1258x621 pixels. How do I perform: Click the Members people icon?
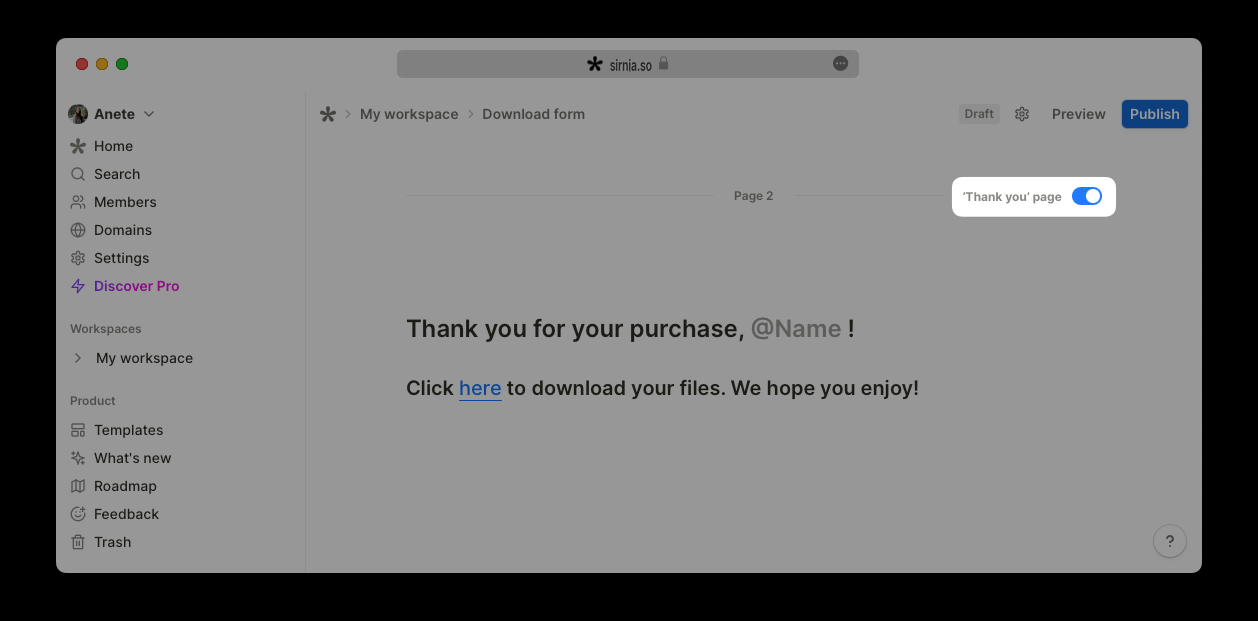(78, 202)
